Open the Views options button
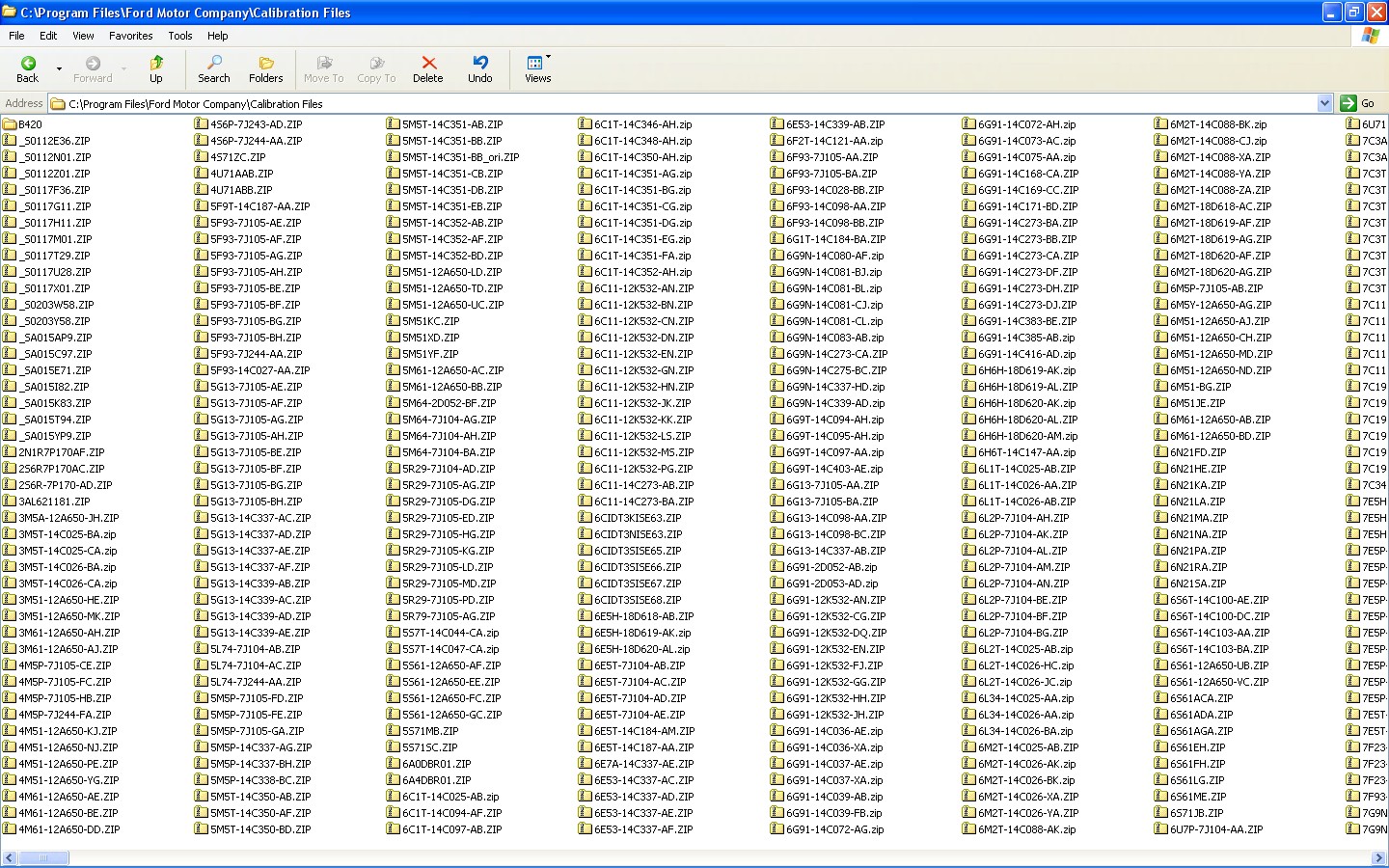This screenshot has width=1389, height=868. pyautogui.click(x=537, y=69)
